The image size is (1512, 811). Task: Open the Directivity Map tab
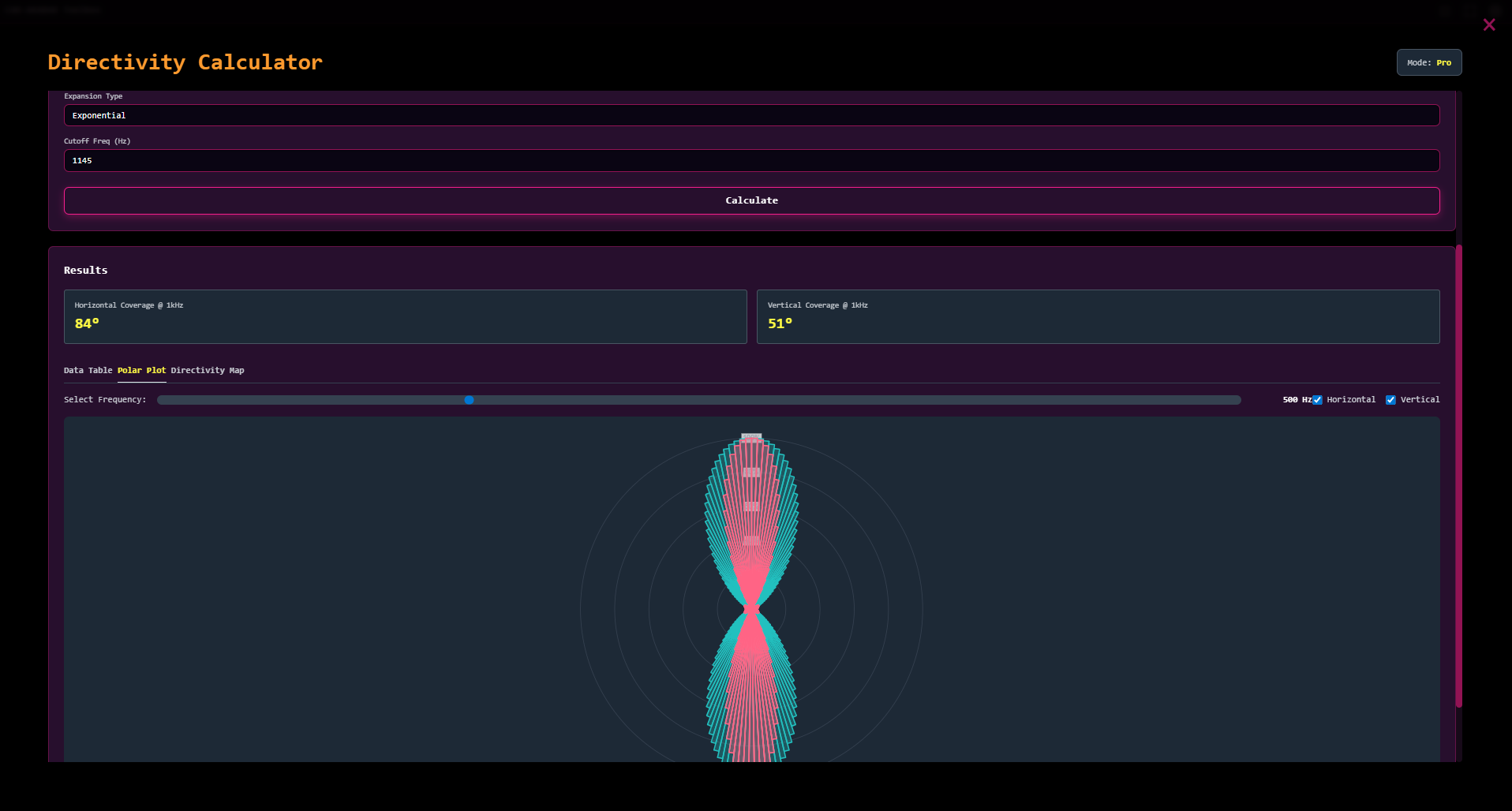pos(208,371)
